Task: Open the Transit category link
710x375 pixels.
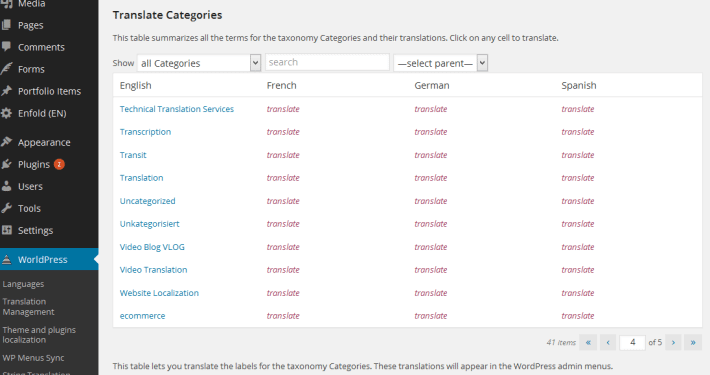Action: [x=133, y=155]
